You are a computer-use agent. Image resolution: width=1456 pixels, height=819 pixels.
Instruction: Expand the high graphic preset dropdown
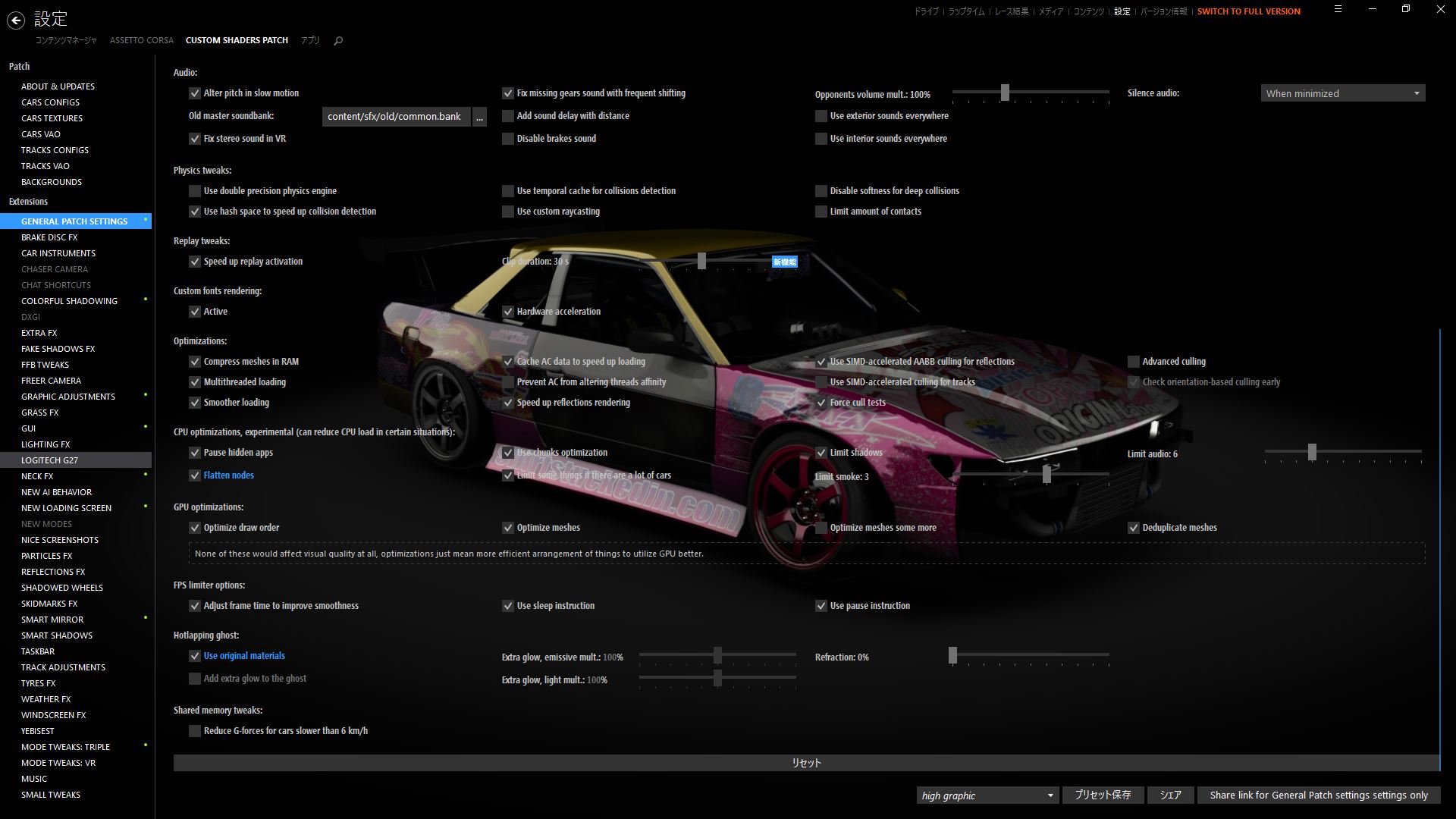(x=987, y=795)
